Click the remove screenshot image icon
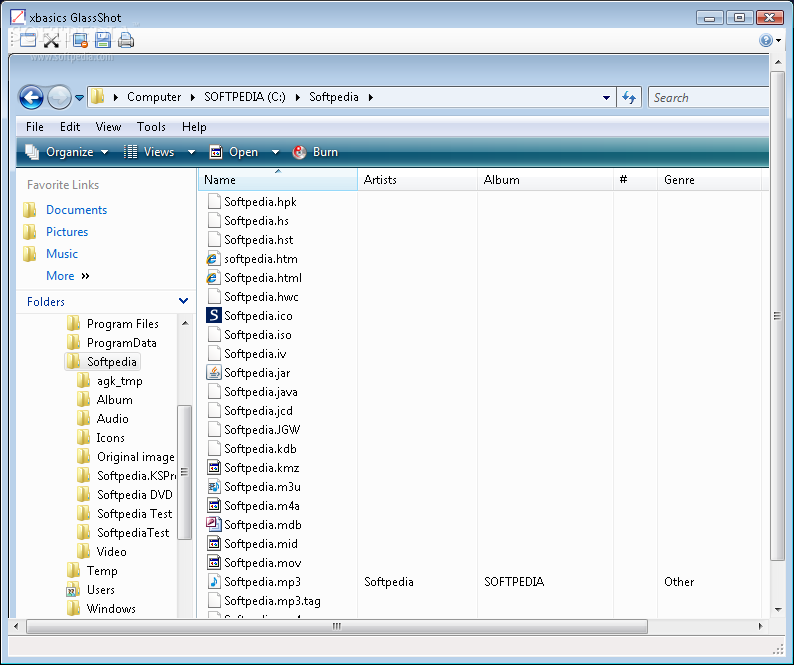 (x=80, y=40)
